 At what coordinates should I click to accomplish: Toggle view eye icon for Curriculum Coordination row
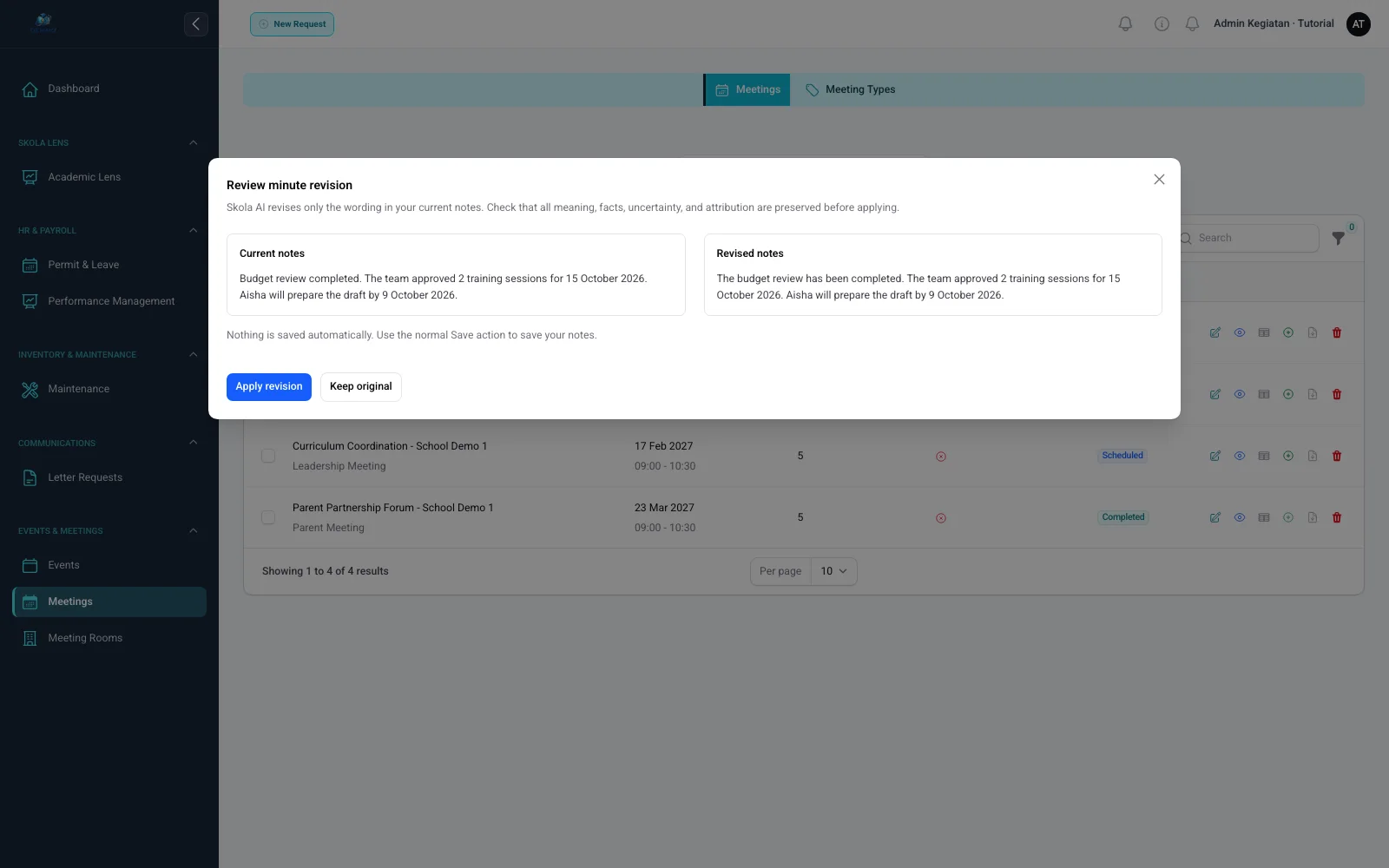point(1240,456)
